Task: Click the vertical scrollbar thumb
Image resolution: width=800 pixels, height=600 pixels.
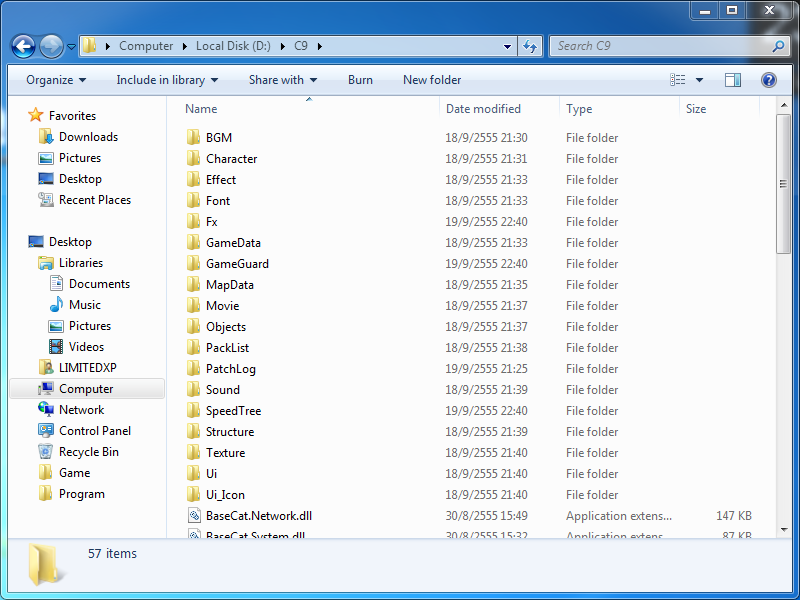Action: (783, 184)
